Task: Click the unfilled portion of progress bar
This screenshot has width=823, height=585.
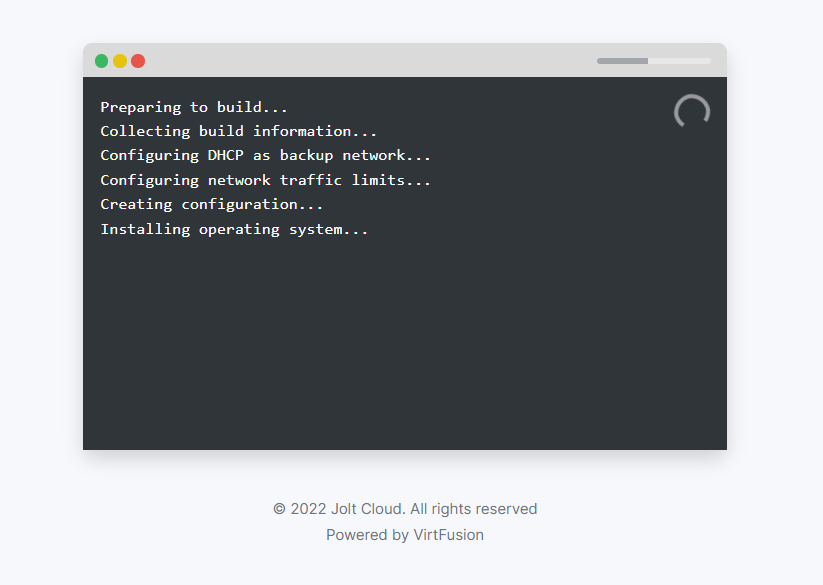Action: coord(679,61)
